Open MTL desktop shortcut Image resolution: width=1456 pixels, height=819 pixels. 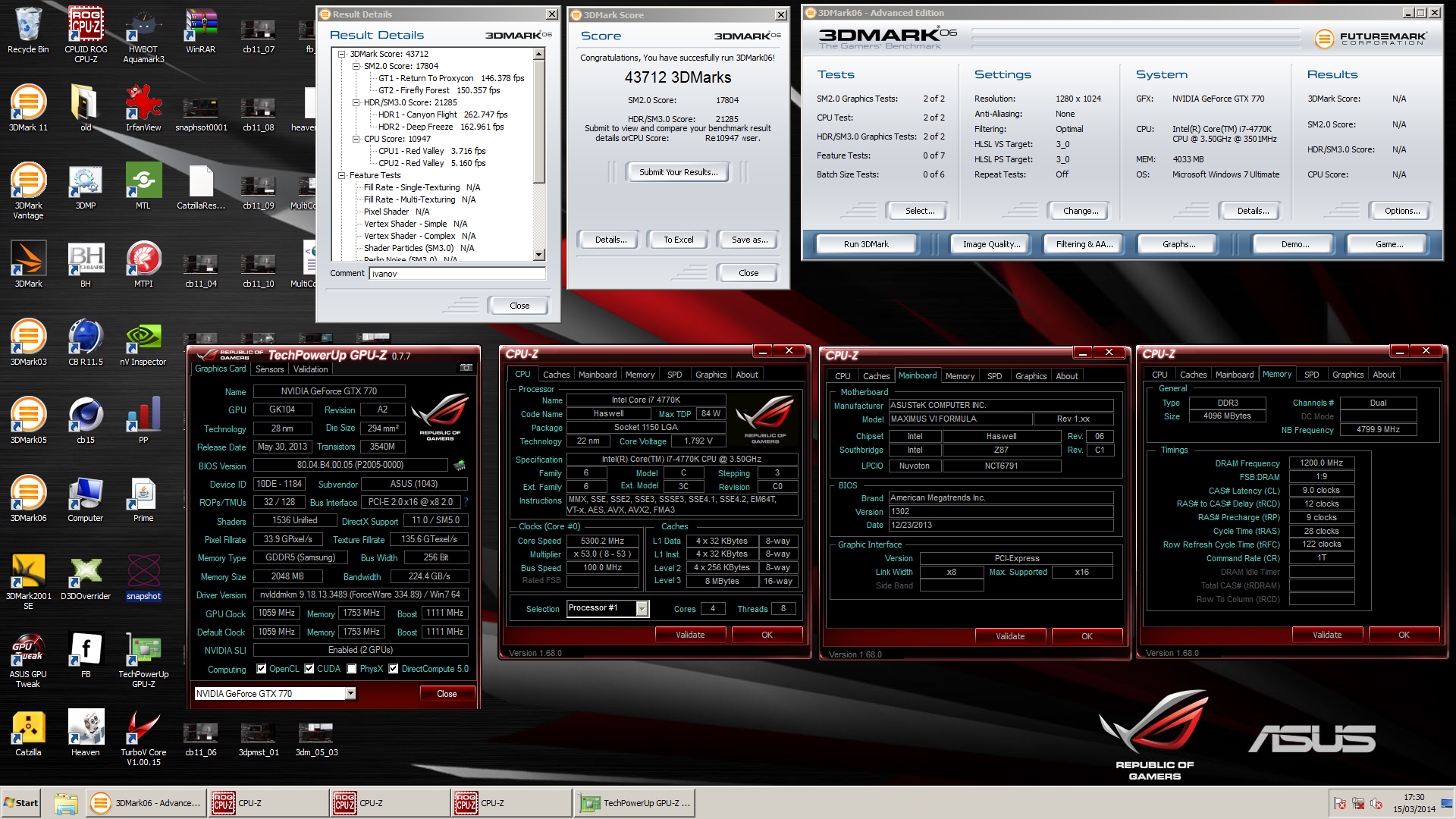coord(143,185)
